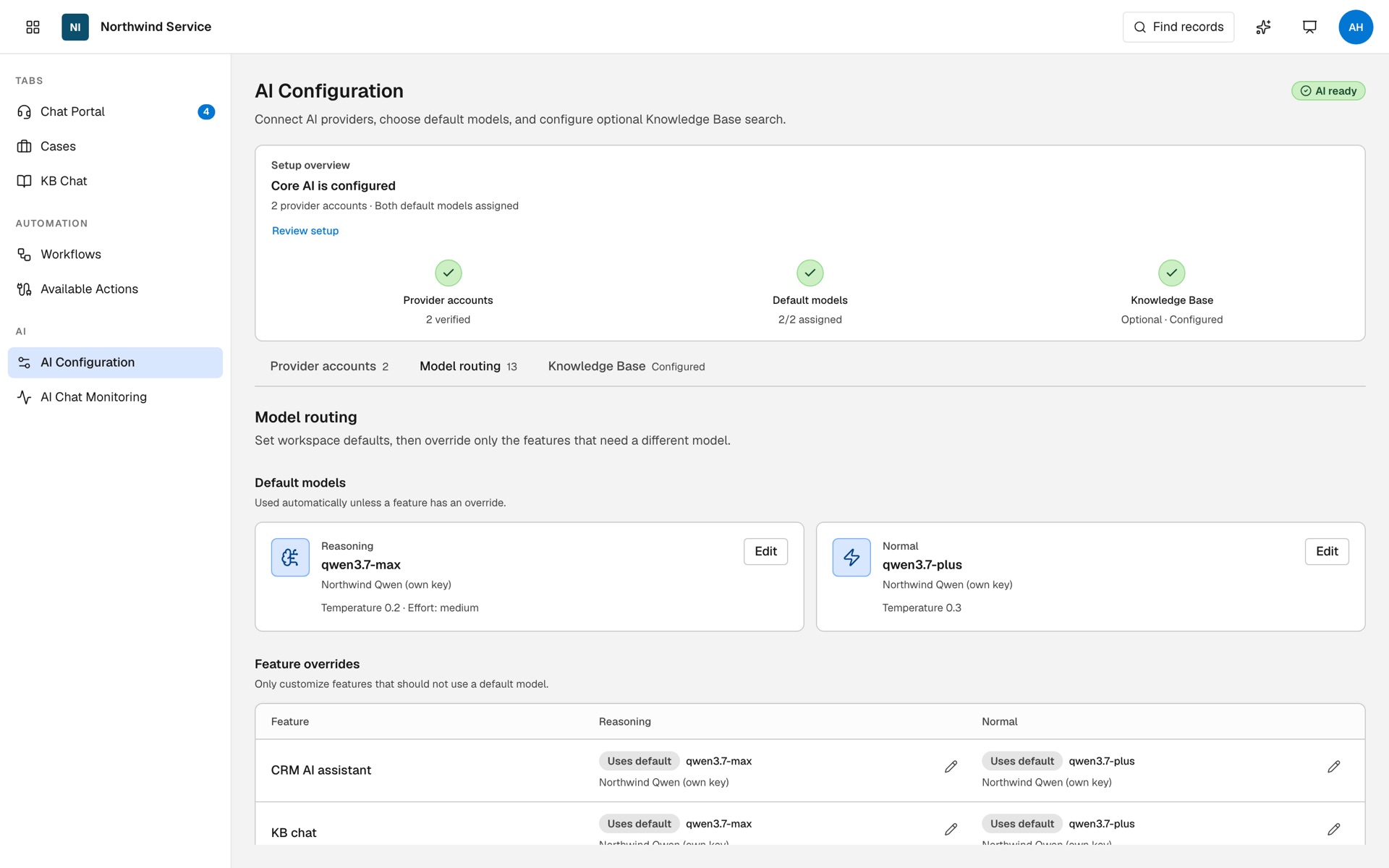
Task: Click the Find records search field
Action: tap(1178, 27)
